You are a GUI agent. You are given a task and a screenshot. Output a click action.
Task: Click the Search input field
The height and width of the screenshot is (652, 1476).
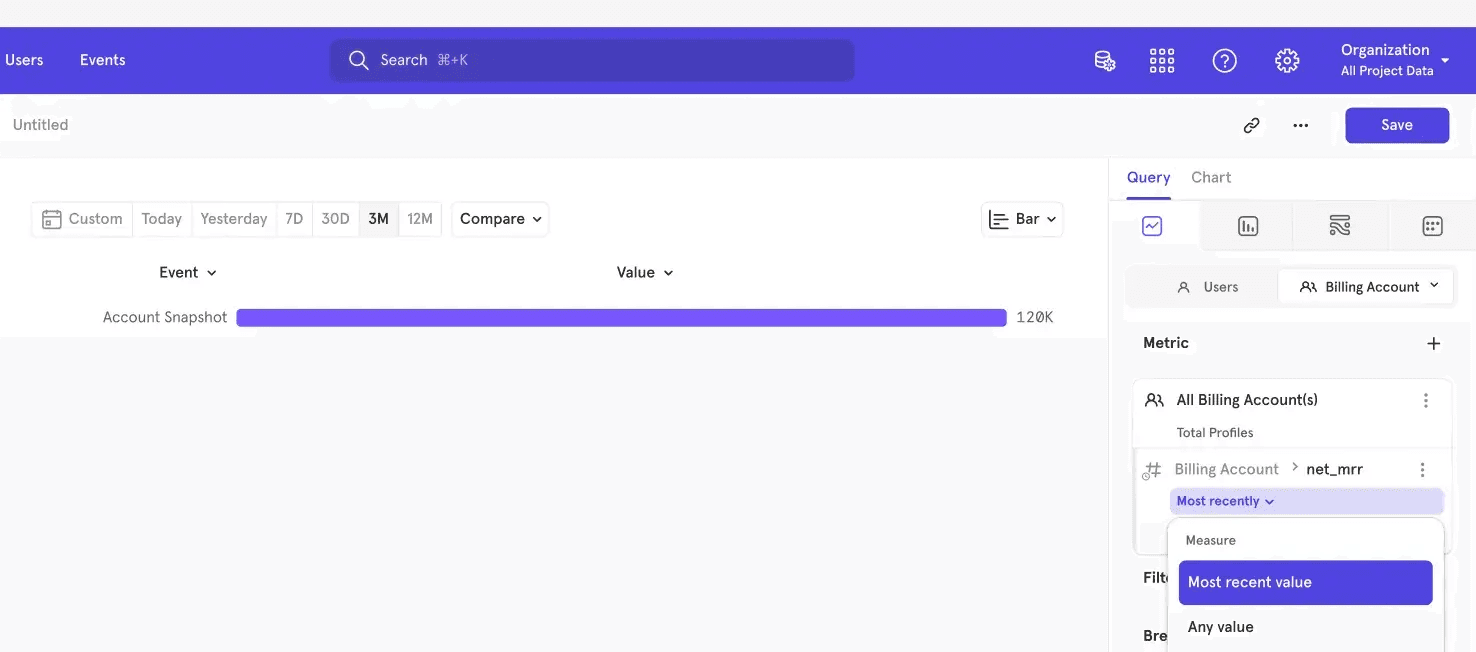[592, 60]
